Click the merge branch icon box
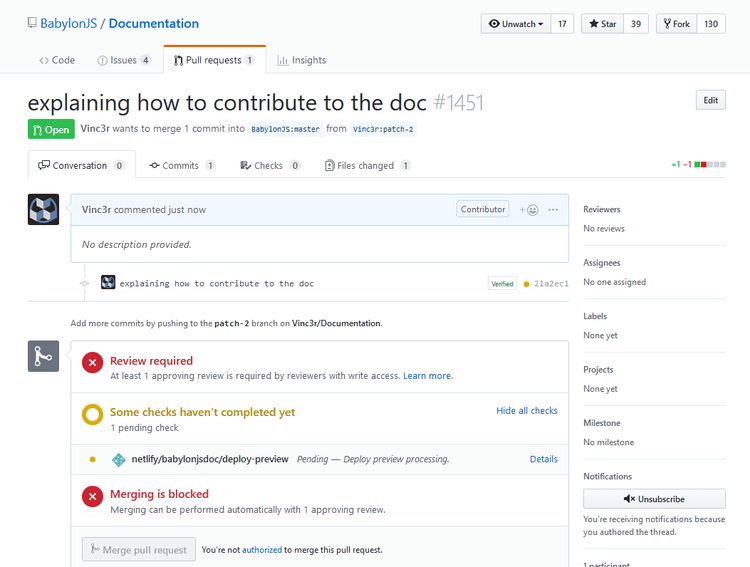 [44, 356]
